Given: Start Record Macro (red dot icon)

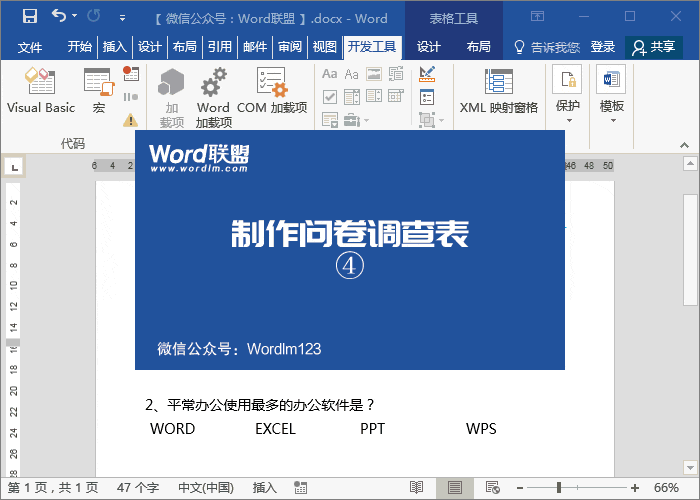Looking at the screenshot, I should click(131, 73).
